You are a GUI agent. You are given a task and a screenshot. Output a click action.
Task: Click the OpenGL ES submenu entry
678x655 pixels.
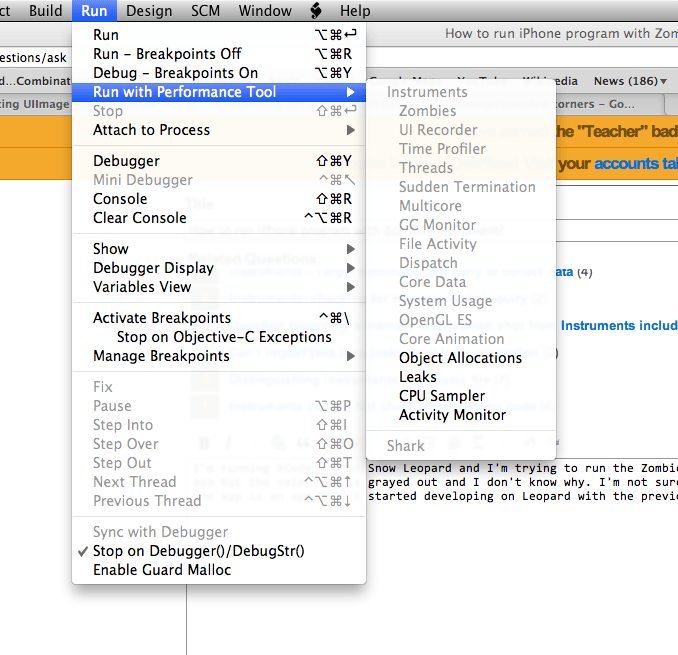click(x=461, y=320)
